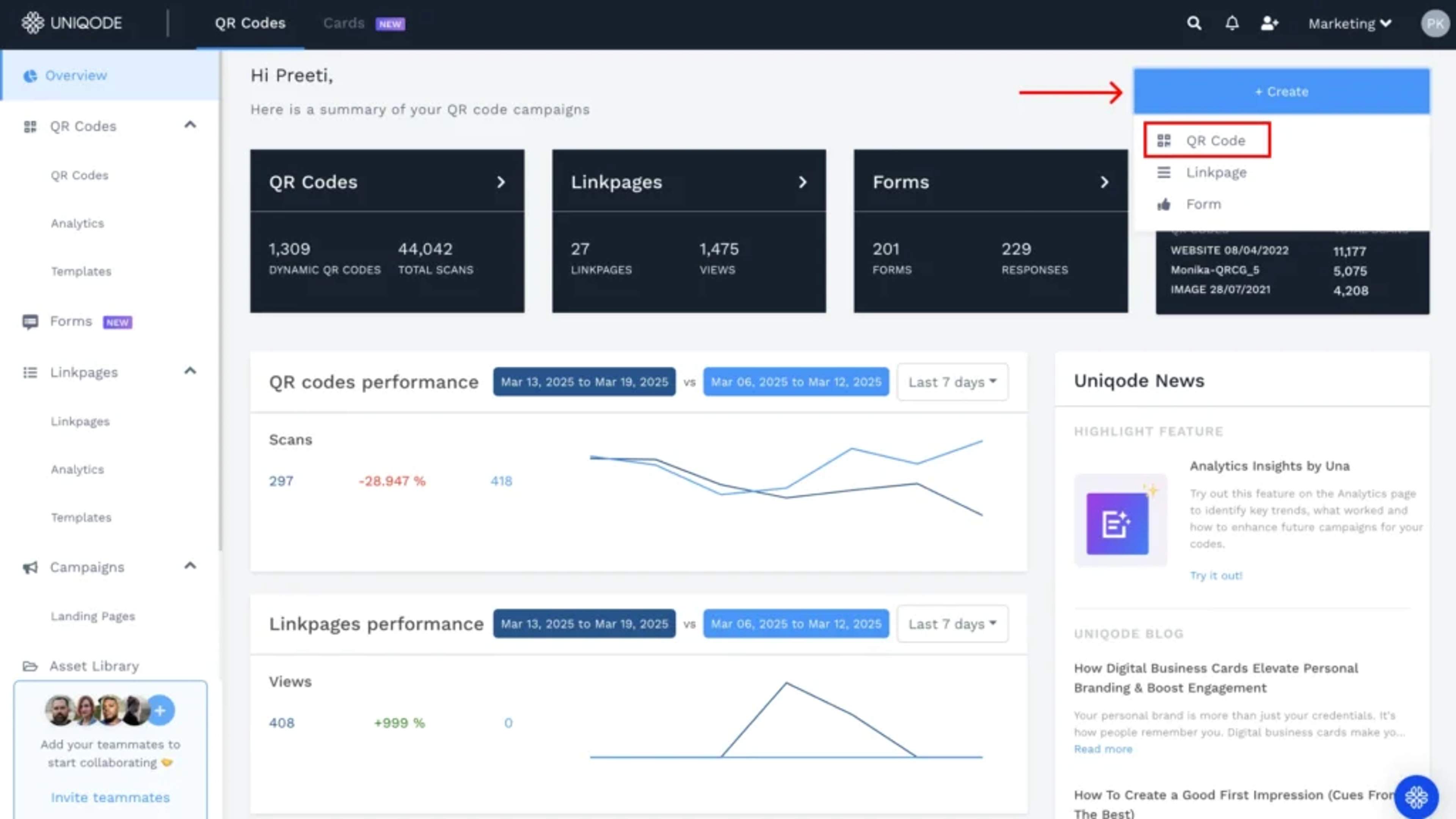Collapse the Campaigns sidebar section

pyautogui.click(x=190, y=566)
